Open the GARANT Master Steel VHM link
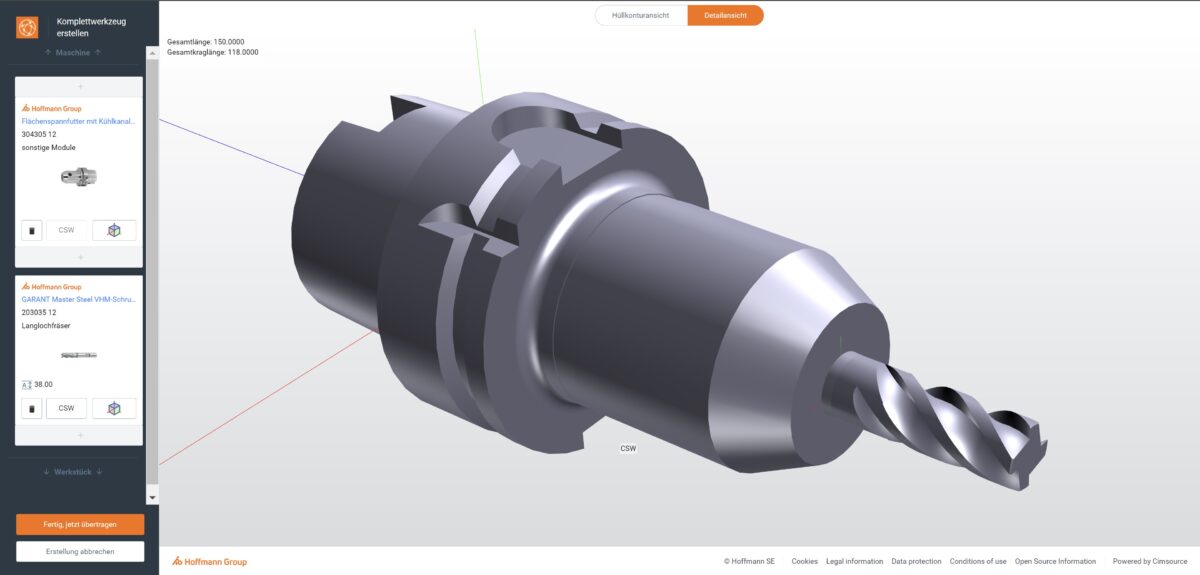This screenshot has width=1200, height=575. pyautogui.click(x=78, y=299)
